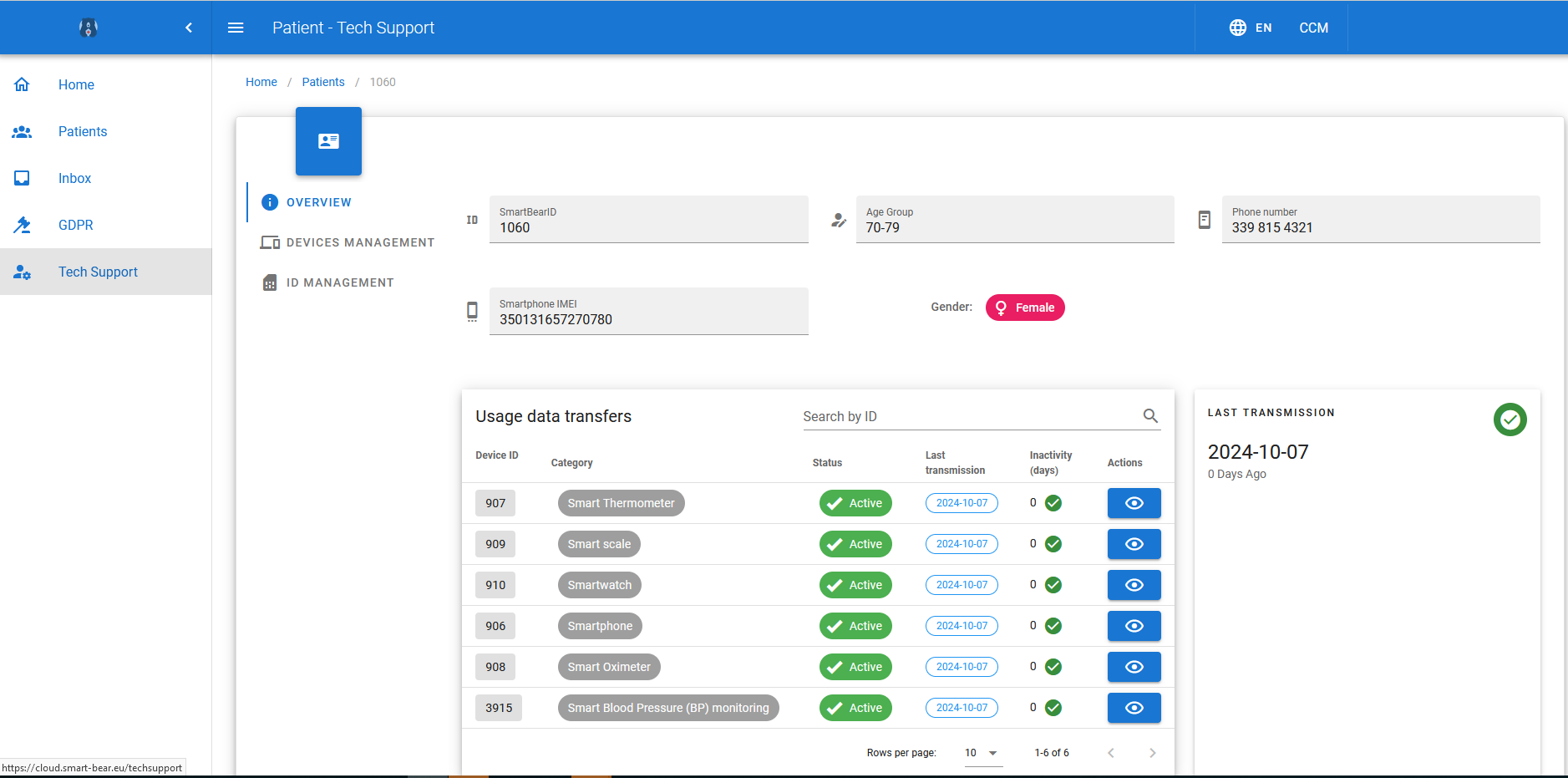Open GDPR in the sidebar

tap(105, 225)
